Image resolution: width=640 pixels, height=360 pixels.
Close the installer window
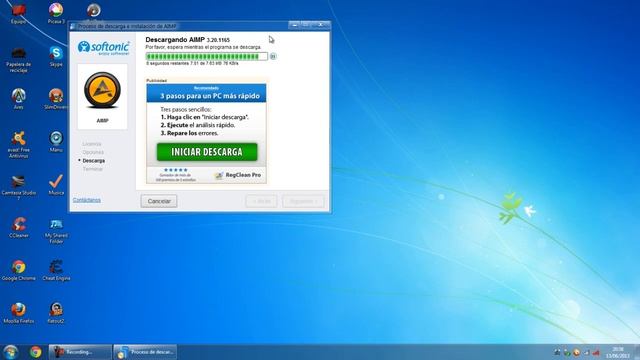coord(321,25)
